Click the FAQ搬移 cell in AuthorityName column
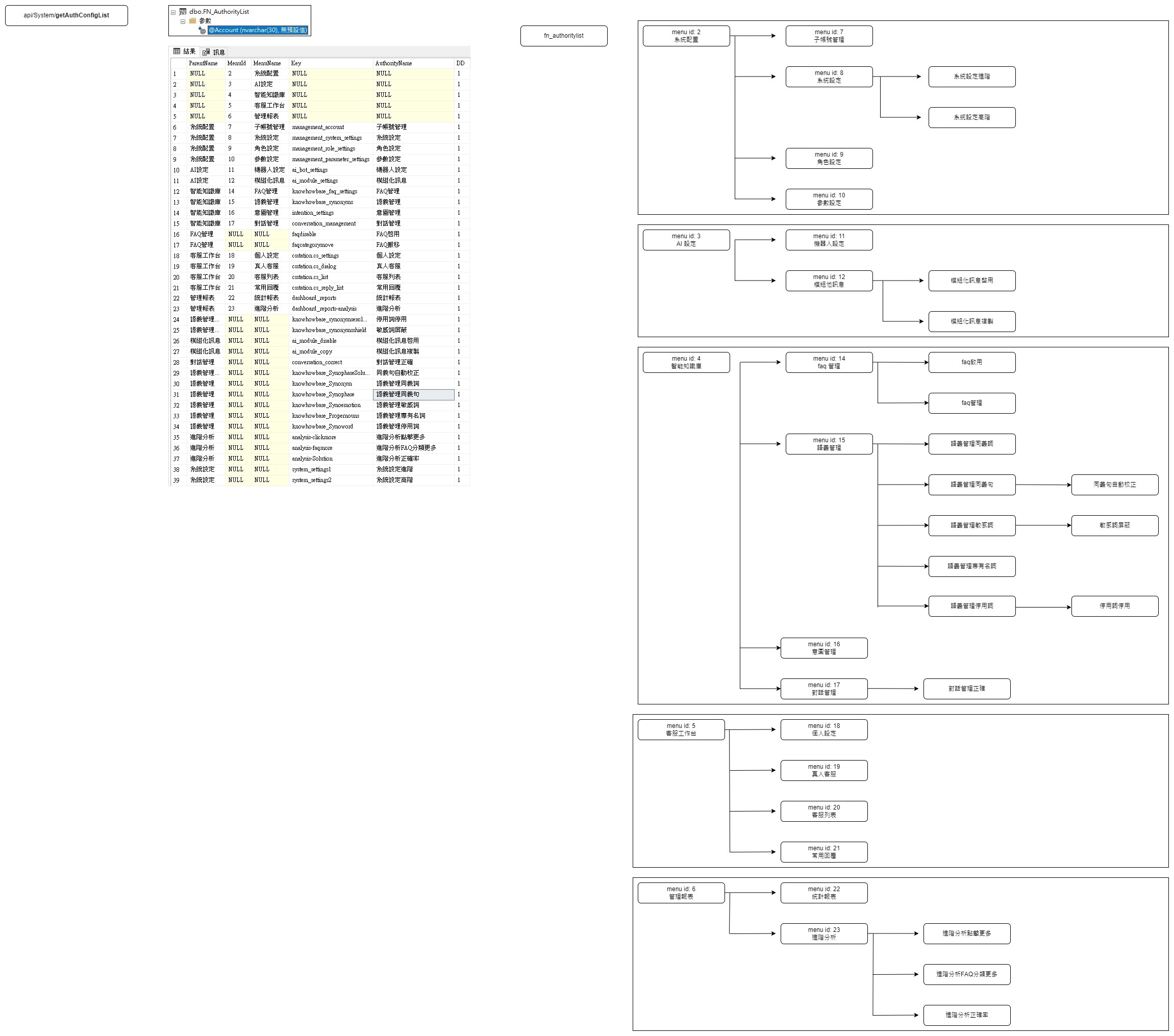Screen dimensions: 1174x1036 coord(414,245)
